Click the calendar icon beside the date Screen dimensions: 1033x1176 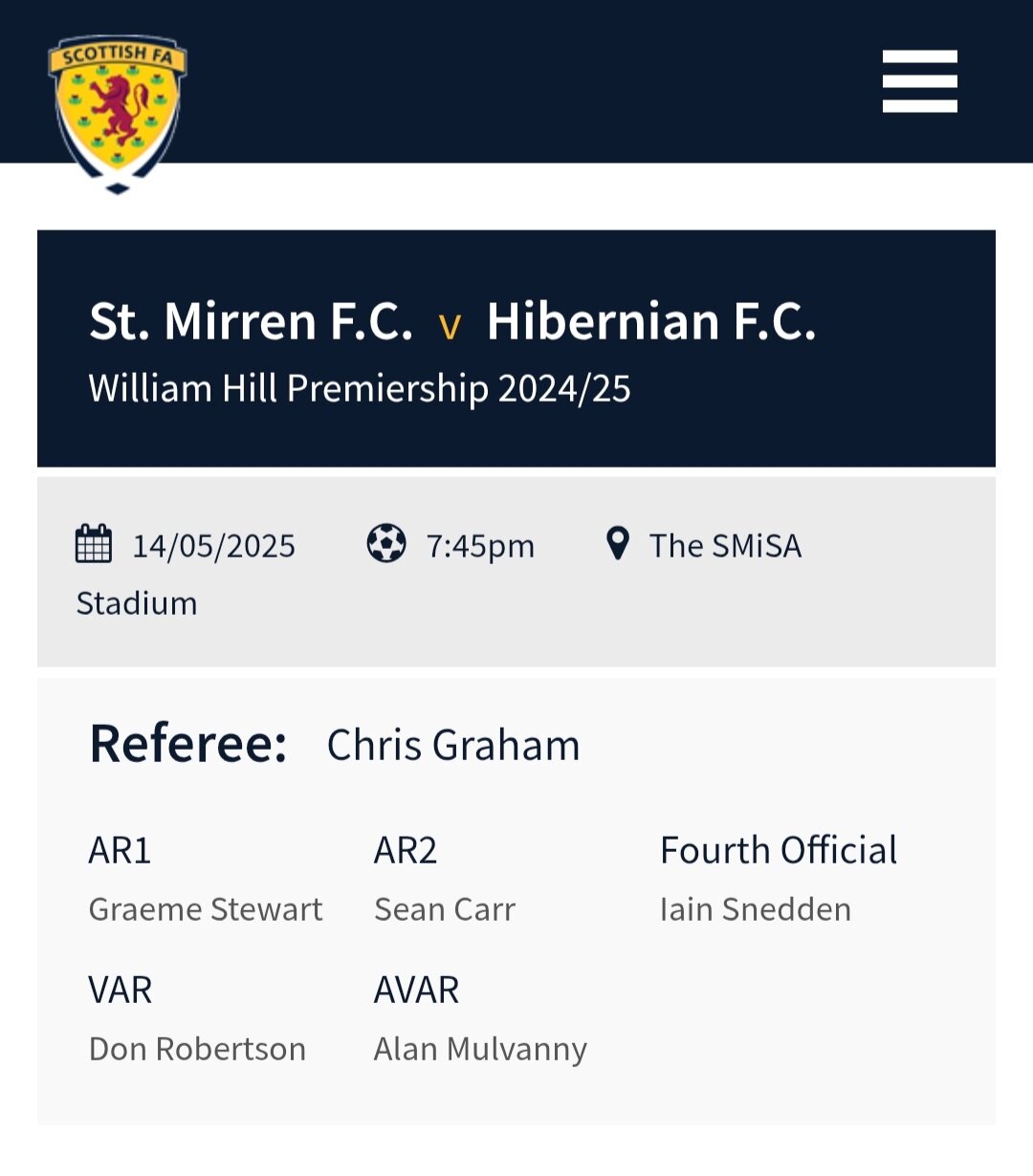coord(94,544)
